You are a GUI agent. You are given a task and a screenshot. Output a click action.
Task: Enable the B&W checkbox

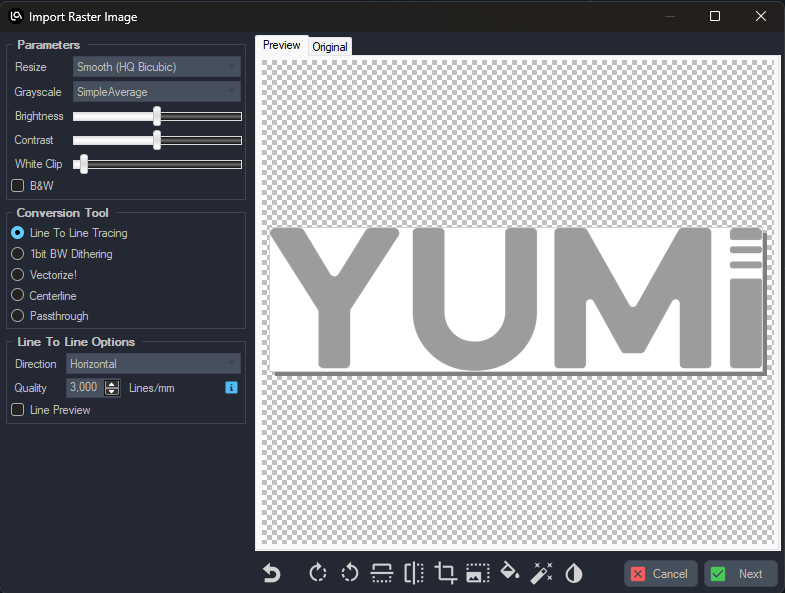click(x=18, y=186)
